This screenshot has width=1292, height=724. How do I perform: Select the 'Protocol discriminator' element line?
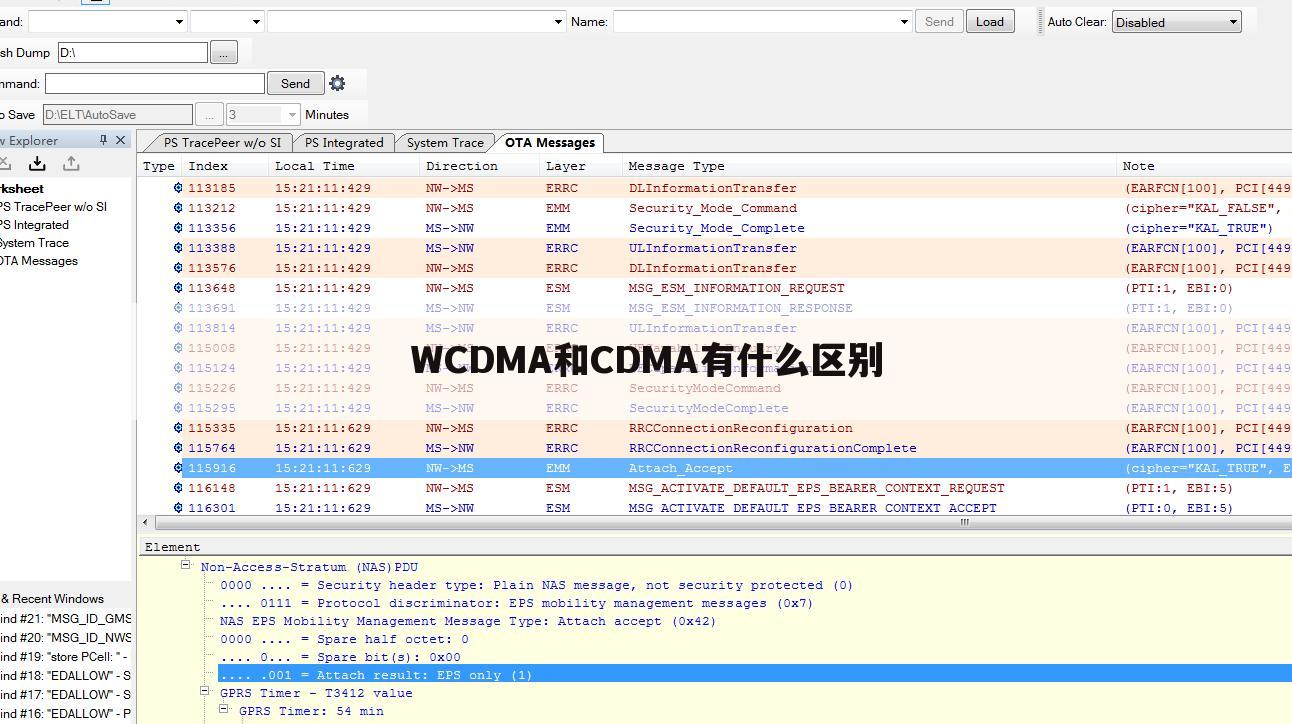tap(517, 603)
